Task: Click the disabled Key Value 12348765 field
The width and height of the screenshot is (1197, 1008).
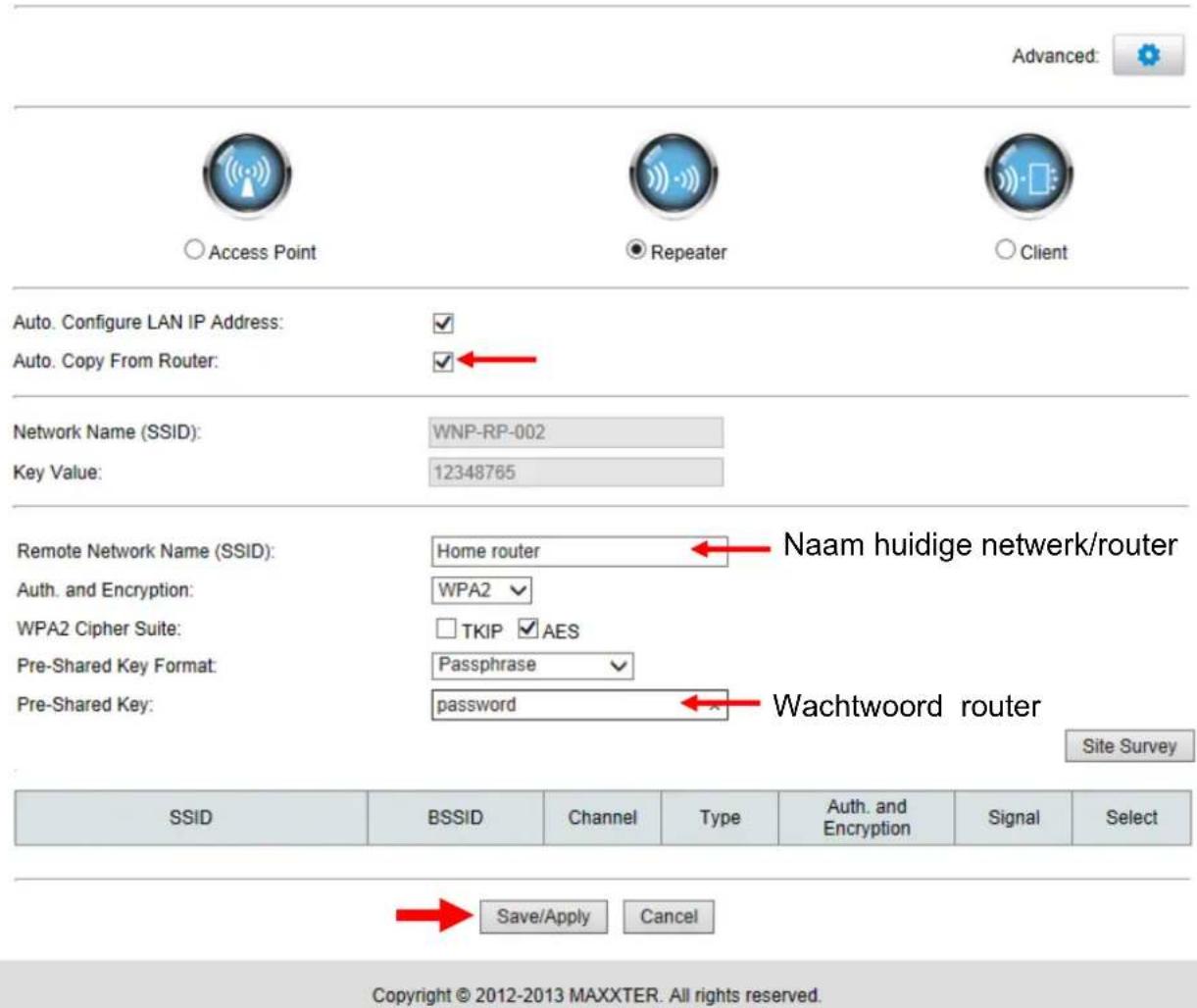Action: (576, 473)
